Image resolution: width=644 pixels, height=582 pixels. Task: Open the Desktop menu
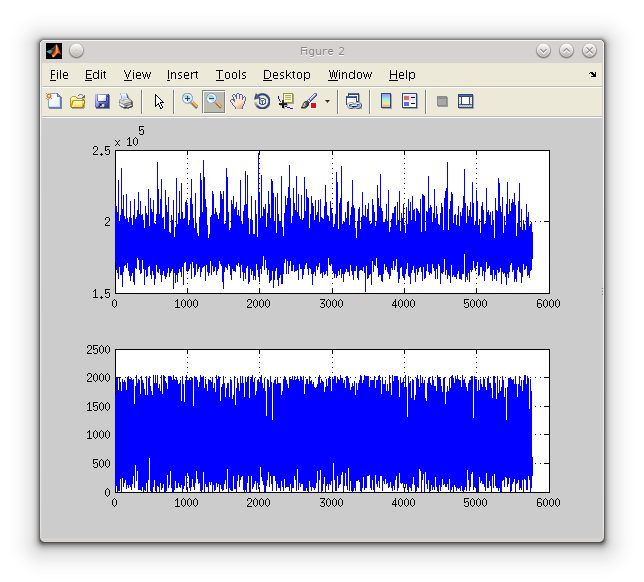(287, 75)
